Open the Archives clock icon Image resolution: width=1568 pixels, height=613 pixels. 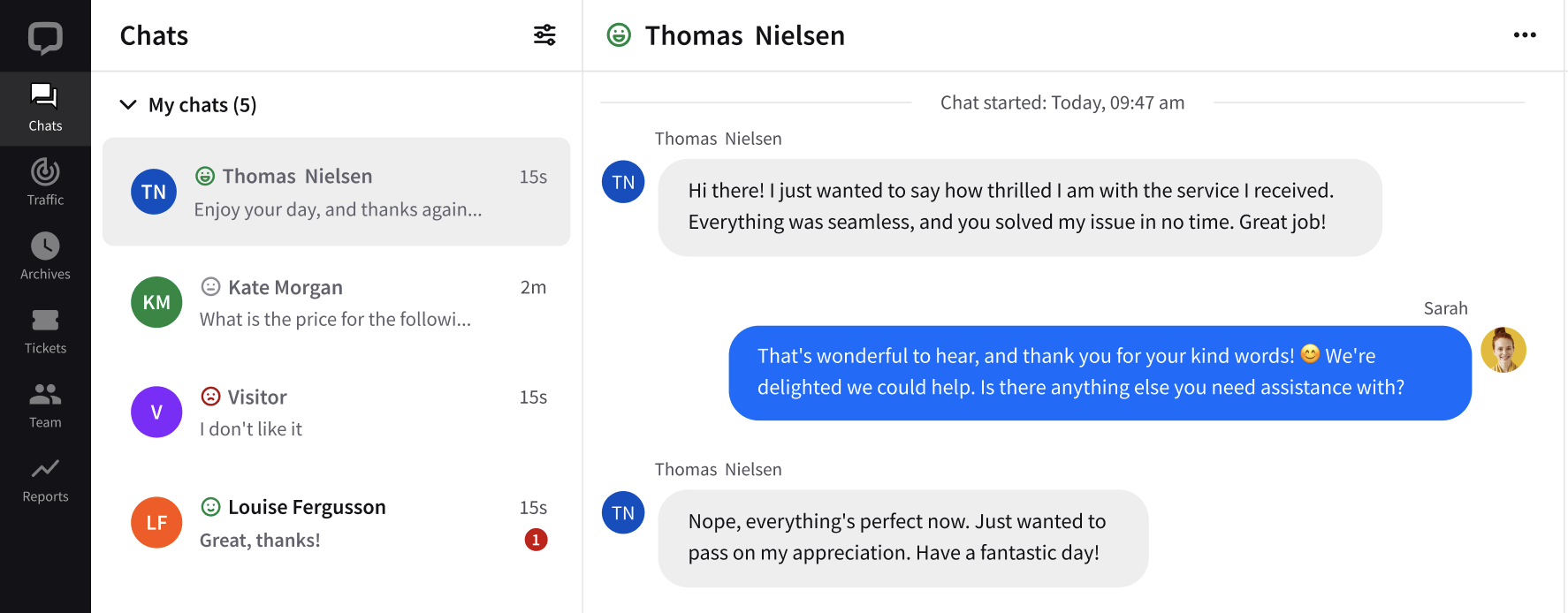pyautogui.click(x=45, y=246)
